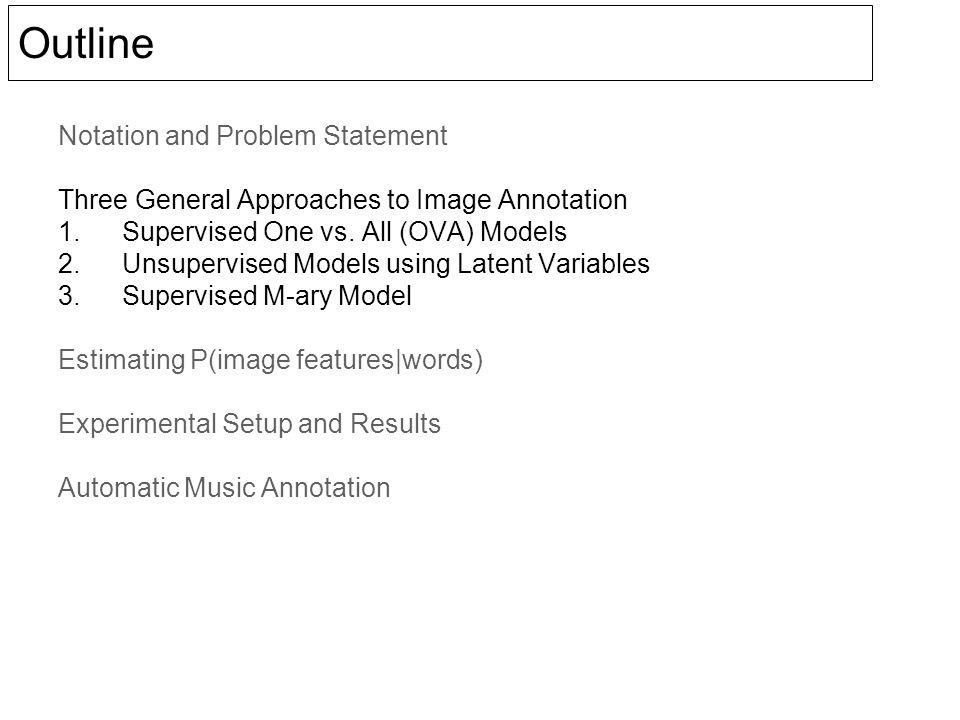Image resolution: width=960 pixels, height=720 pixels.
Task: Click list number 3. marker
Action: [x=69, y=296]
